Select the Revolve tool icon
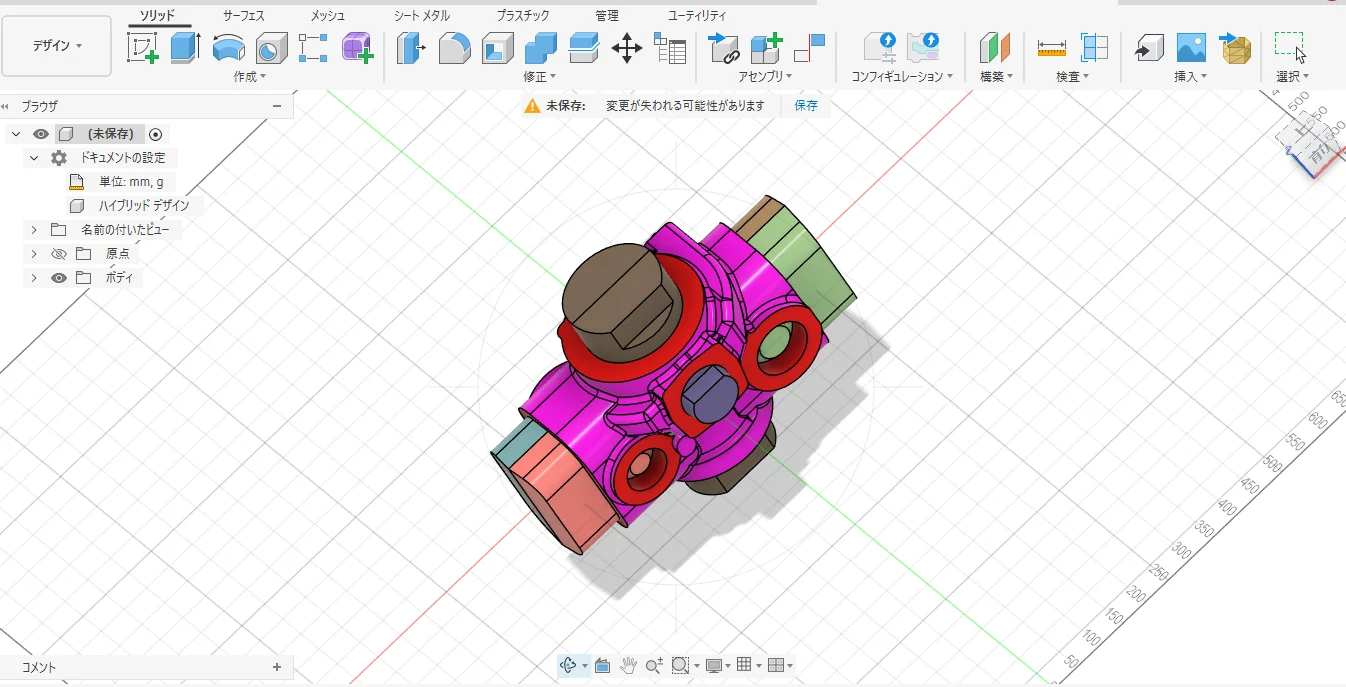The width and height of the screenshot is (1346, 687). pyautogui.click(x=229, y=47)
